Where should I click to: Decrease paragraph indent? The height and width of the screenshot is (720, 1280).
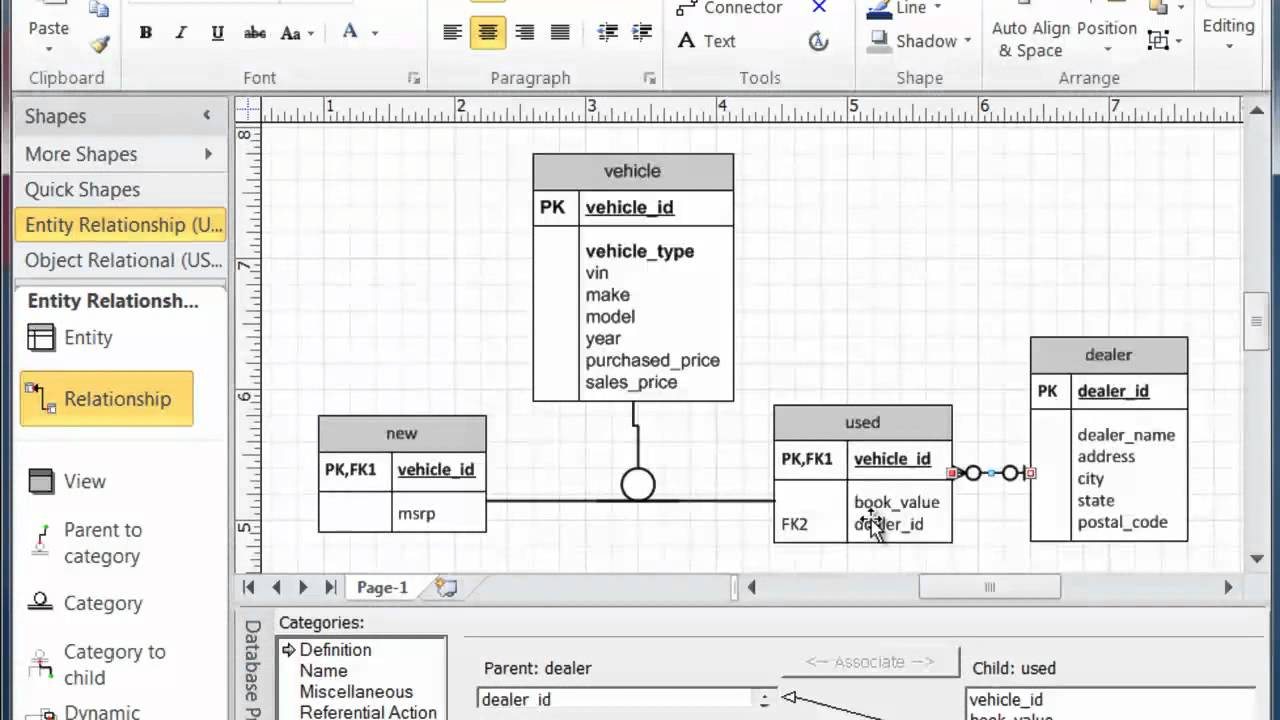click(607, 33)
